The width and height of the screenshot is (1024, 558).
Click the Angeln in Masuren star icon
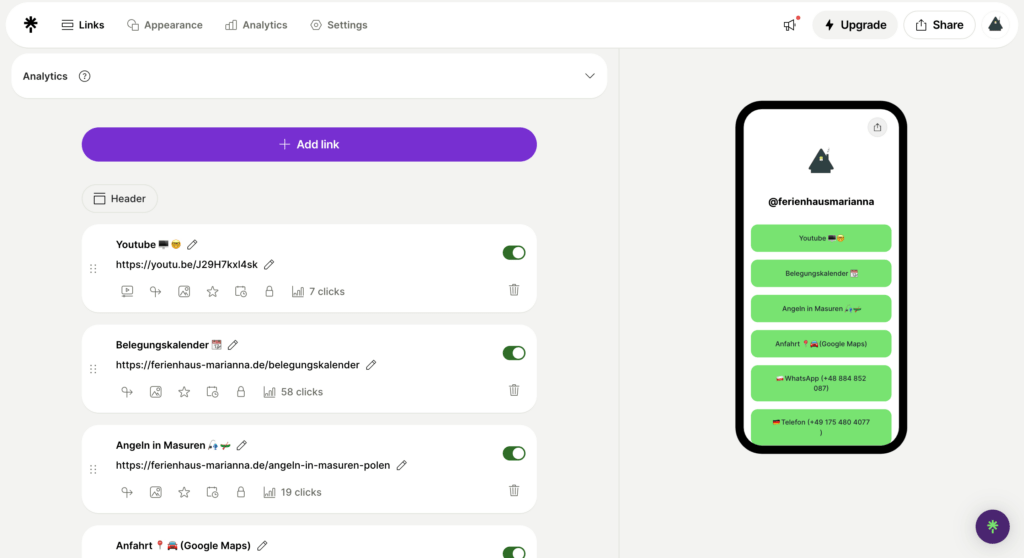coord(184,492)
